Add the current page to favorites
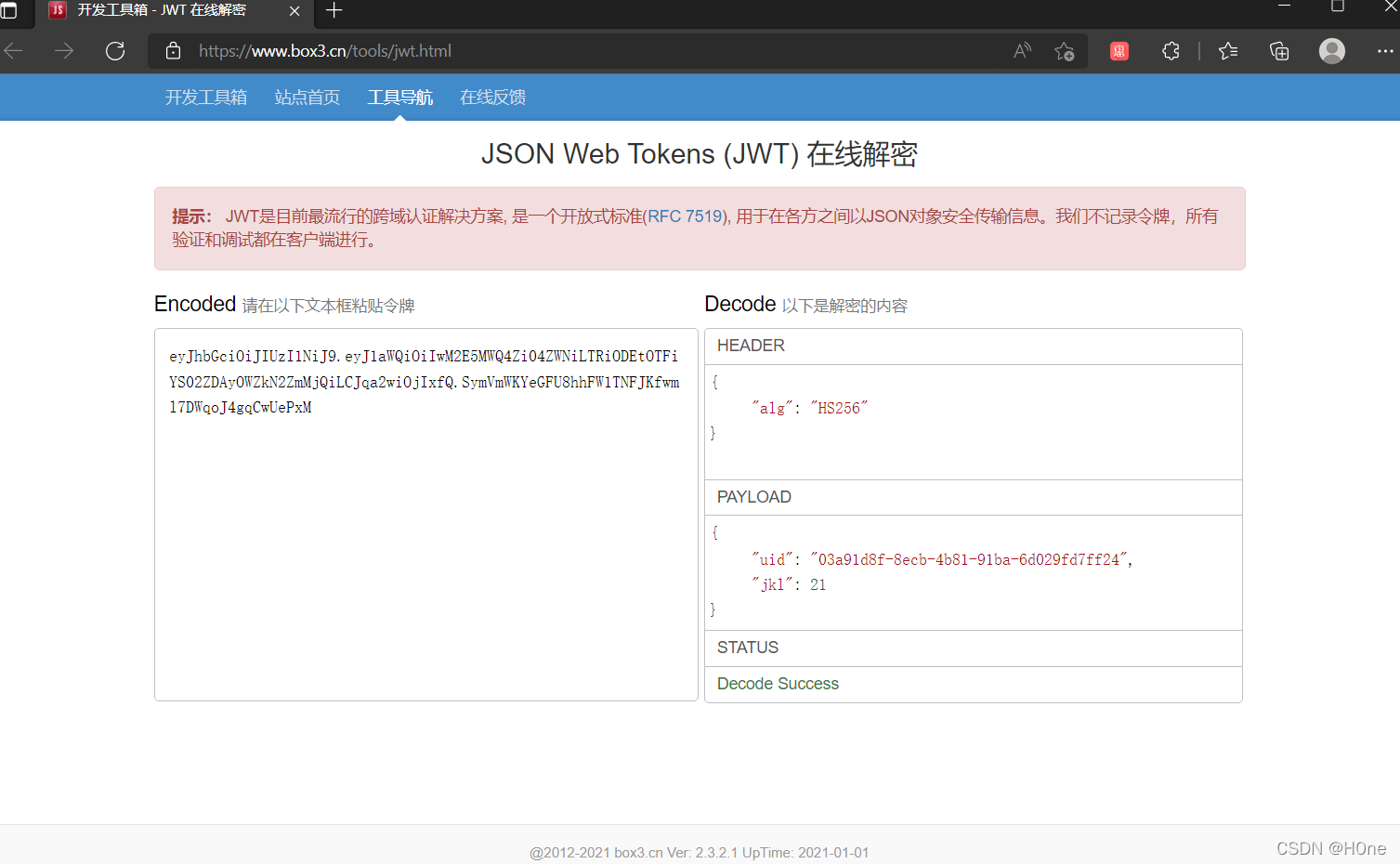The width and height of the screenshot is (1400, 864). pyautogui.click(x=1065, y=51)
